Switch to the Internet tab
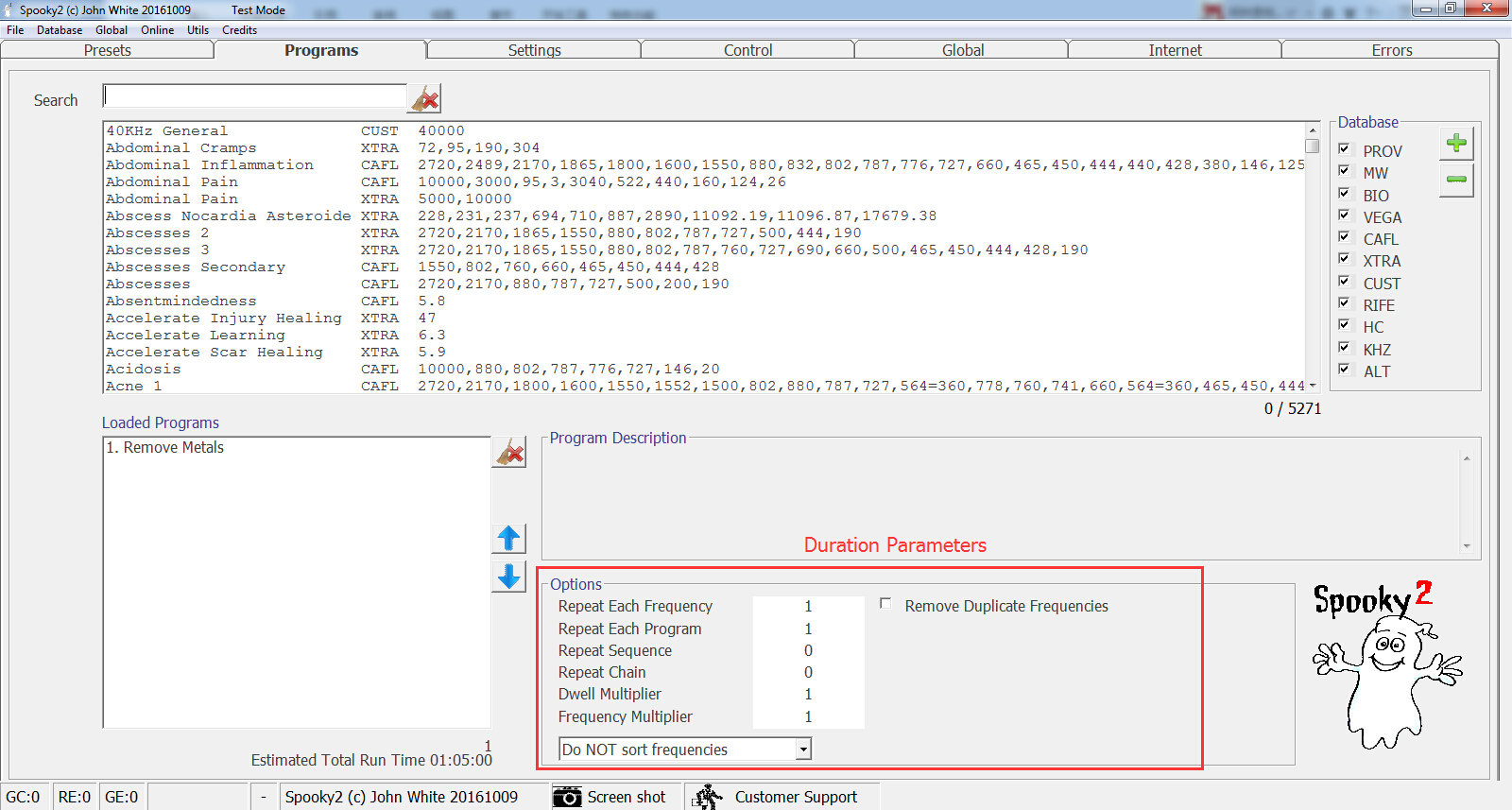Viewport: 1512px width, 810px height. 1176,50
